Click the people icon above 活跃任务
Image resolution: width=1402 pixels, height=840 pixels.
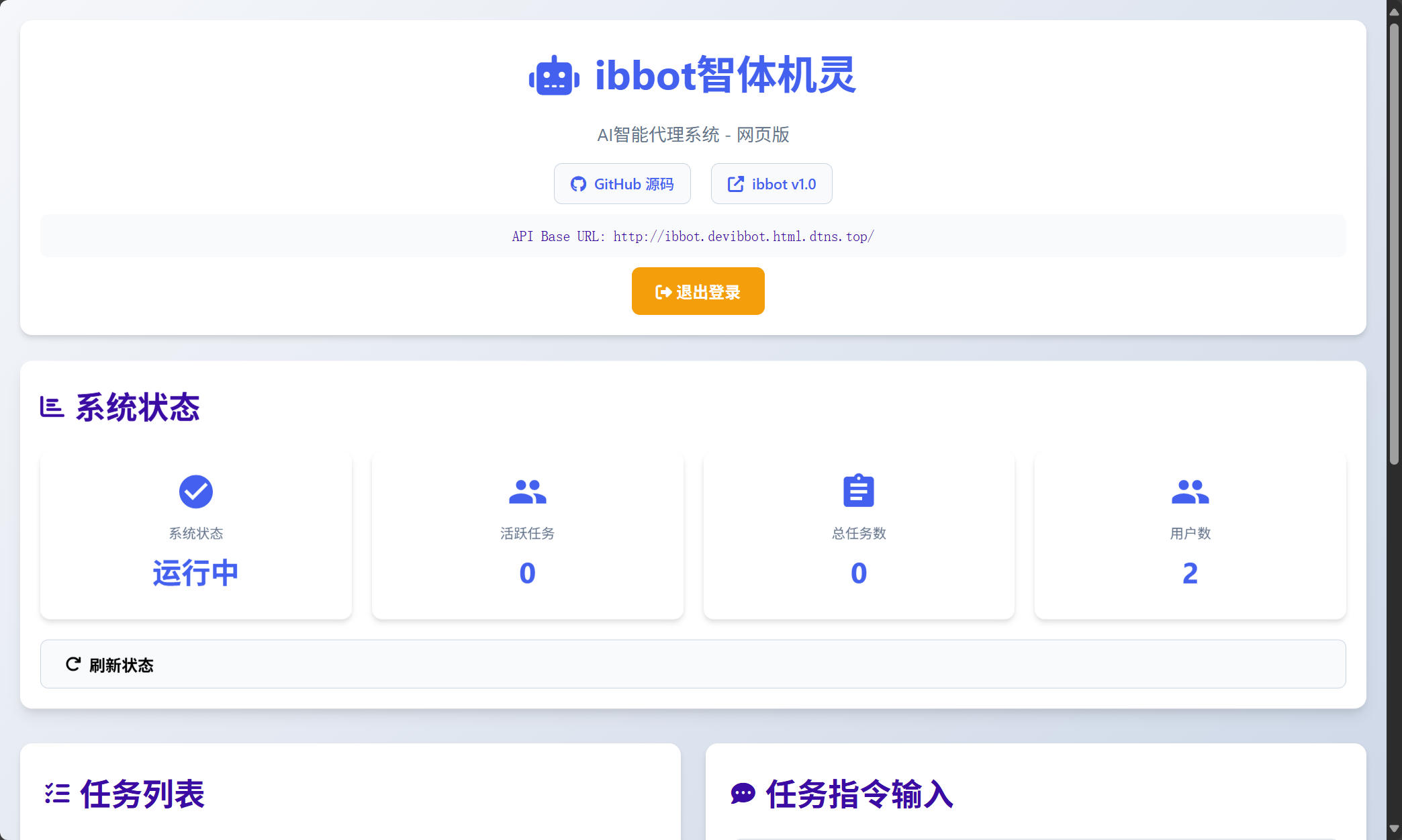[x=527, y=492]
